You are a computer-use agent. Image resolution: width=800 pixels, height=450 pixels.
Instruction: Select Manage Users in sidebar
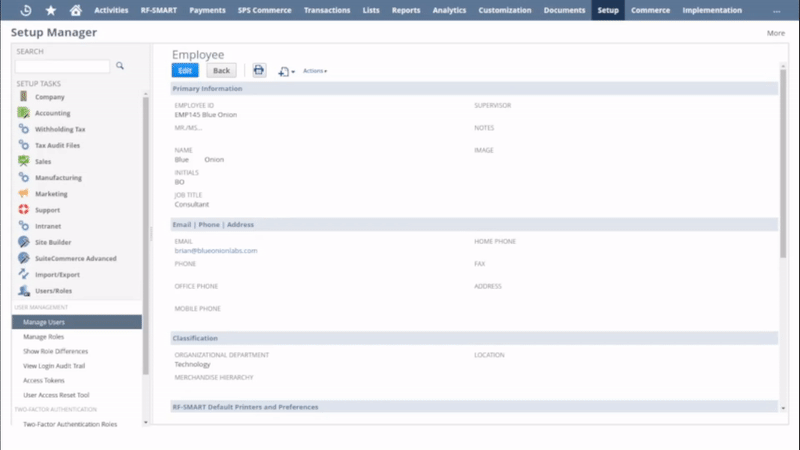[x=77, y=322]
